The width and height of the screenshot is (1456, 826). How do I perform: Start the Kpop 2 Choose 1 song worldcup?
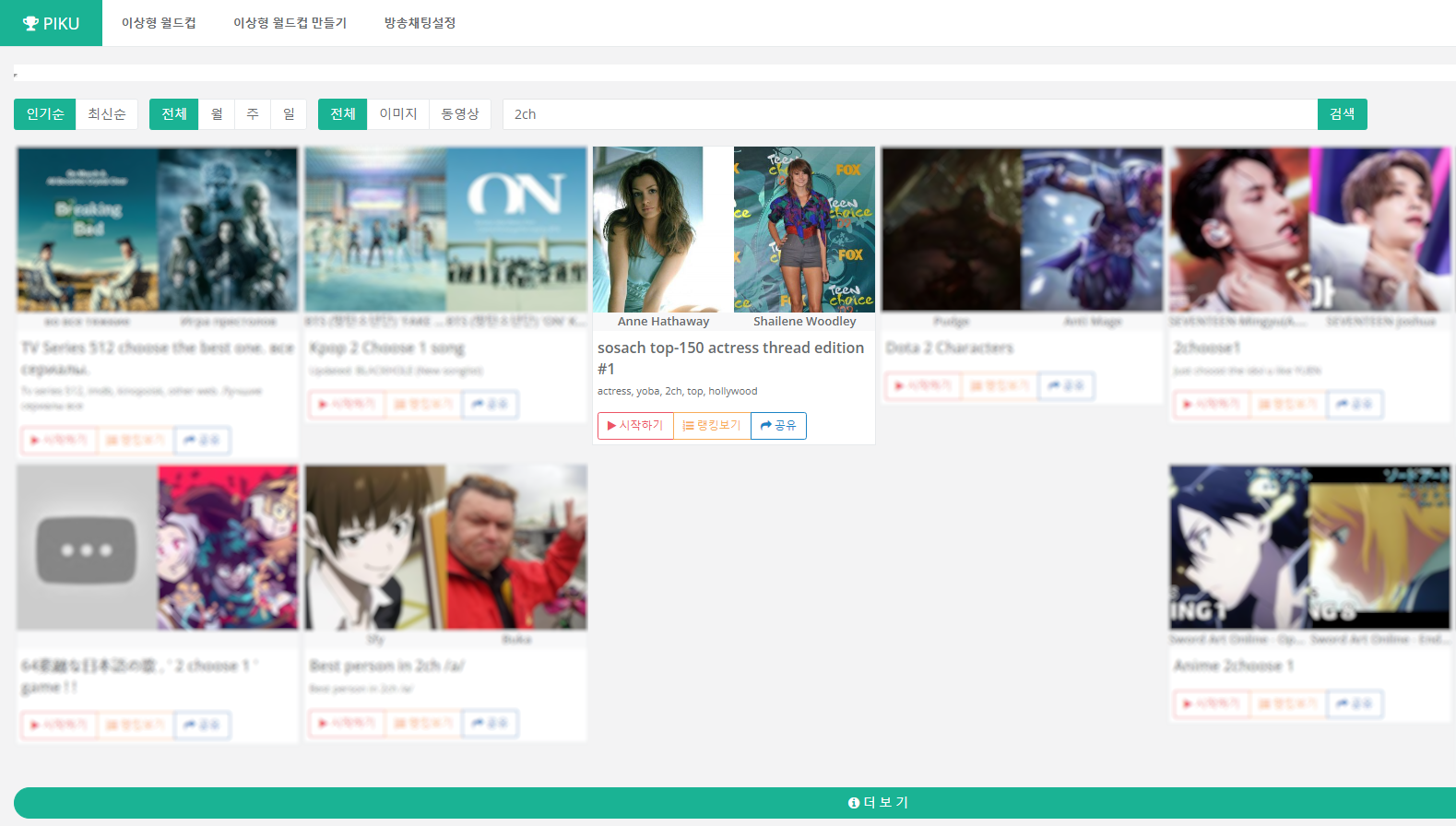[x=348, y=405]
